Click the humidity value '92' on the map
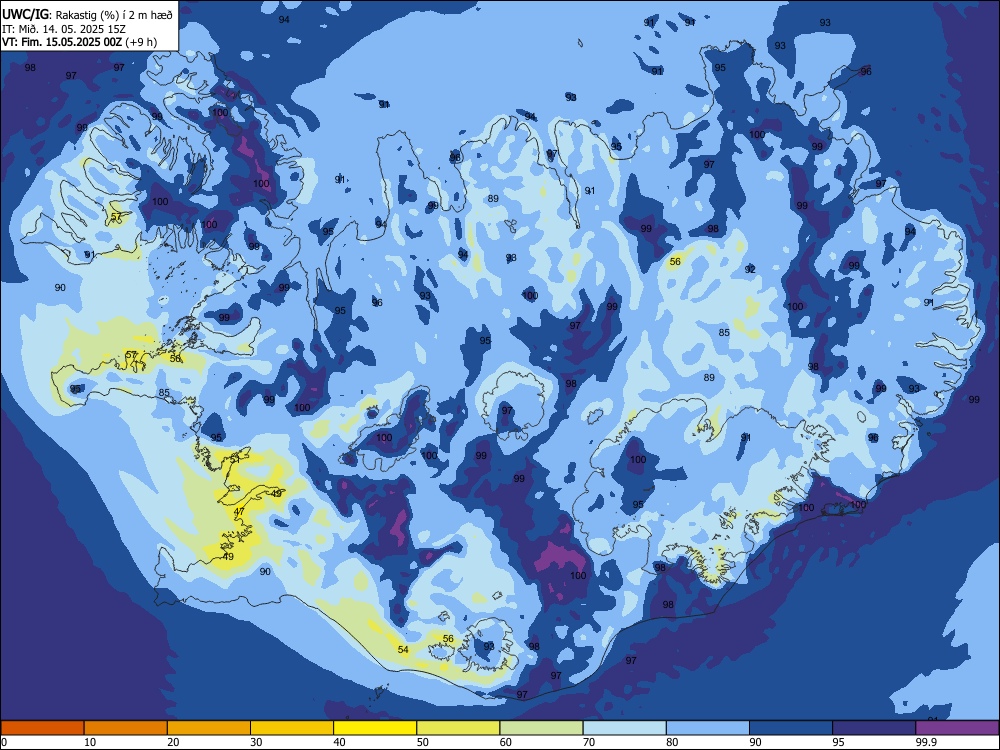Viewport: 1000px width, 750px height. tap(750, 270)
